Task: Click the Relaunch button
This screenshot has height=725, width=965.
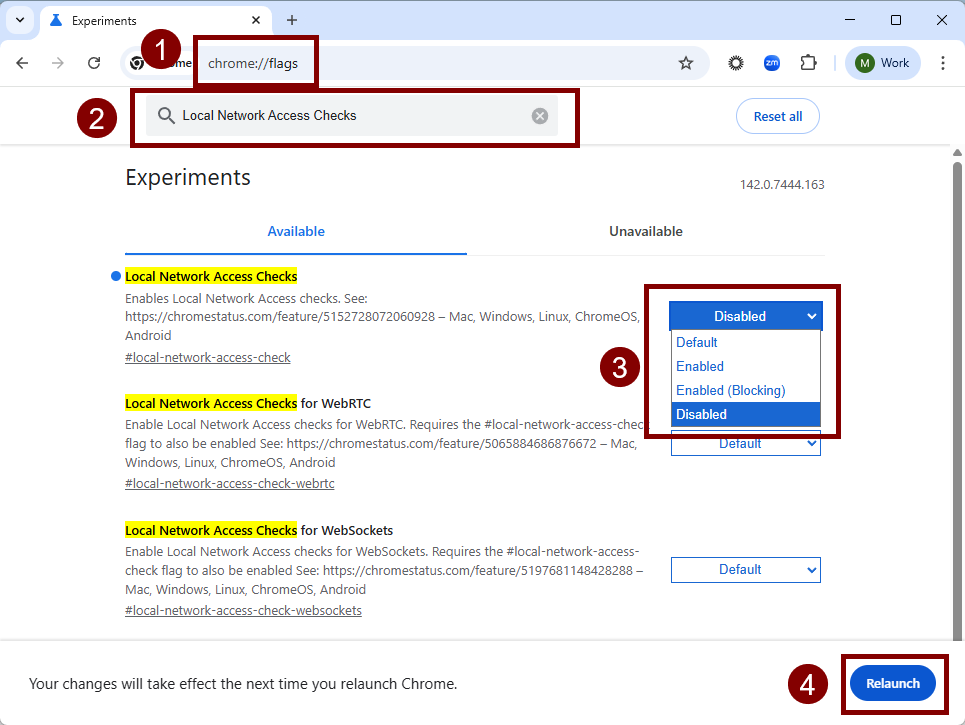Action: pyautogui.click(x=893, y=683)
